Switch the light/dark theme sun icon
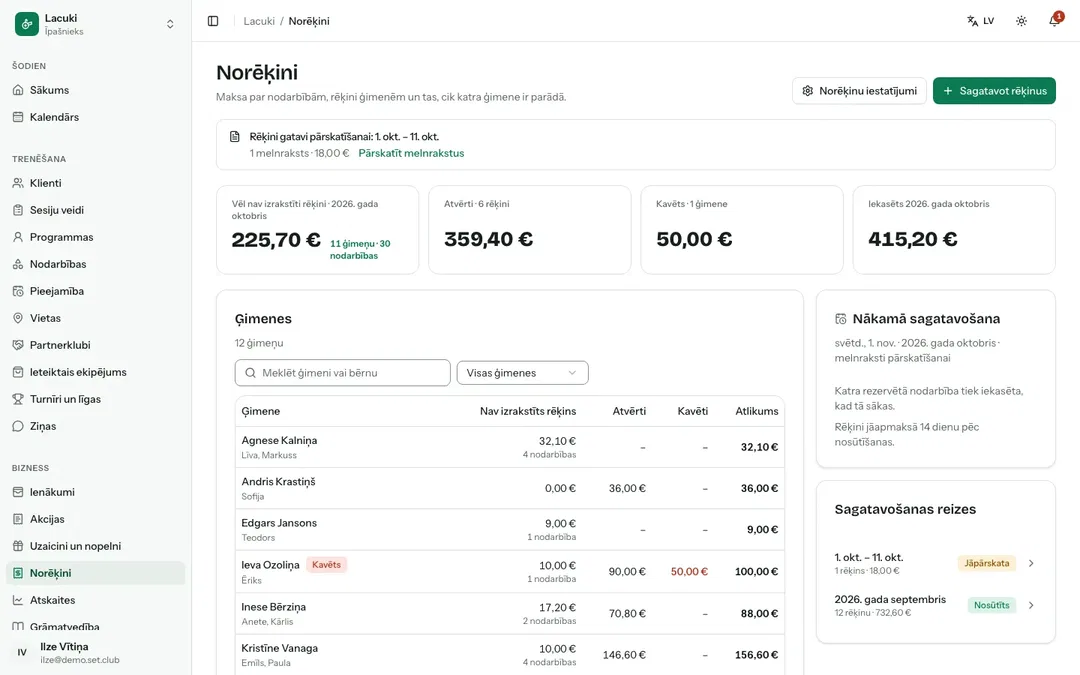This screenshot has width=1080, height=675. (x=1021, y=21)
